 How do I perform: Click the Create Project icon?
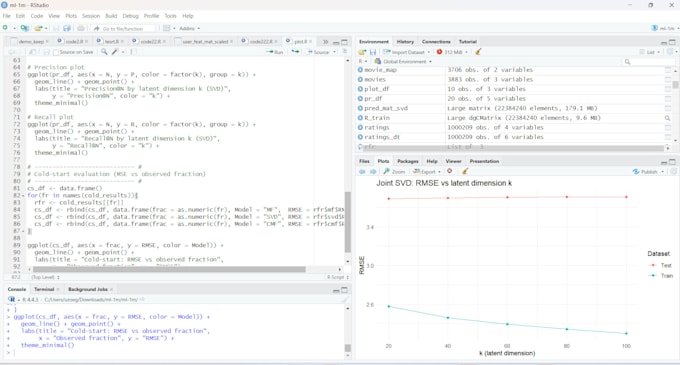pyautogui.click(x=25, y=28)
